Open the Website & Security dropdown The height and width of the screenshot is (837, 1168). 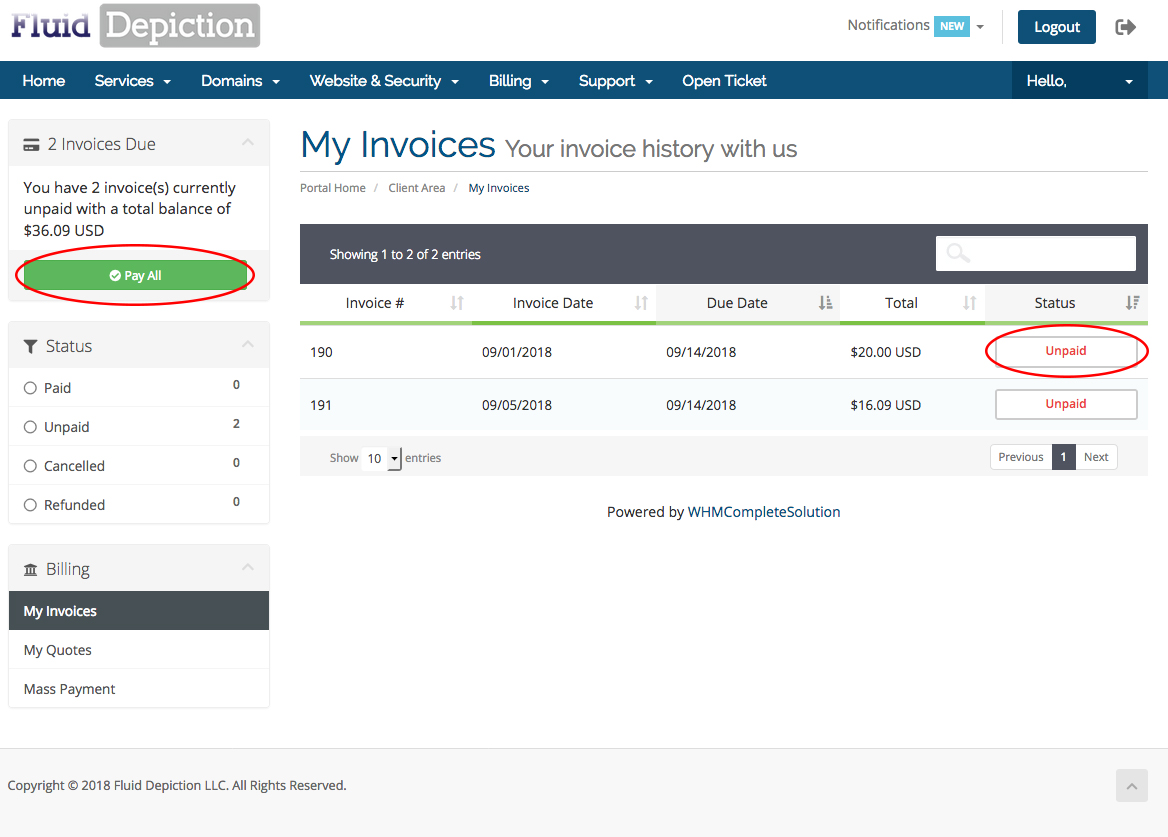coord(384,80)
